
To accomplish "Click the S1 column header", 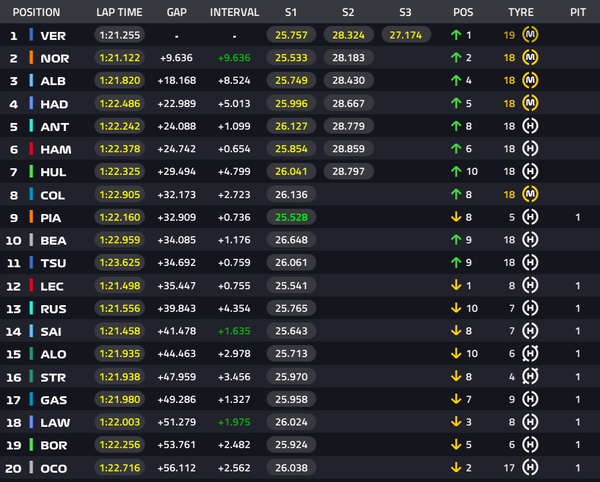I will pyautogui.click(x=291, y=12).
